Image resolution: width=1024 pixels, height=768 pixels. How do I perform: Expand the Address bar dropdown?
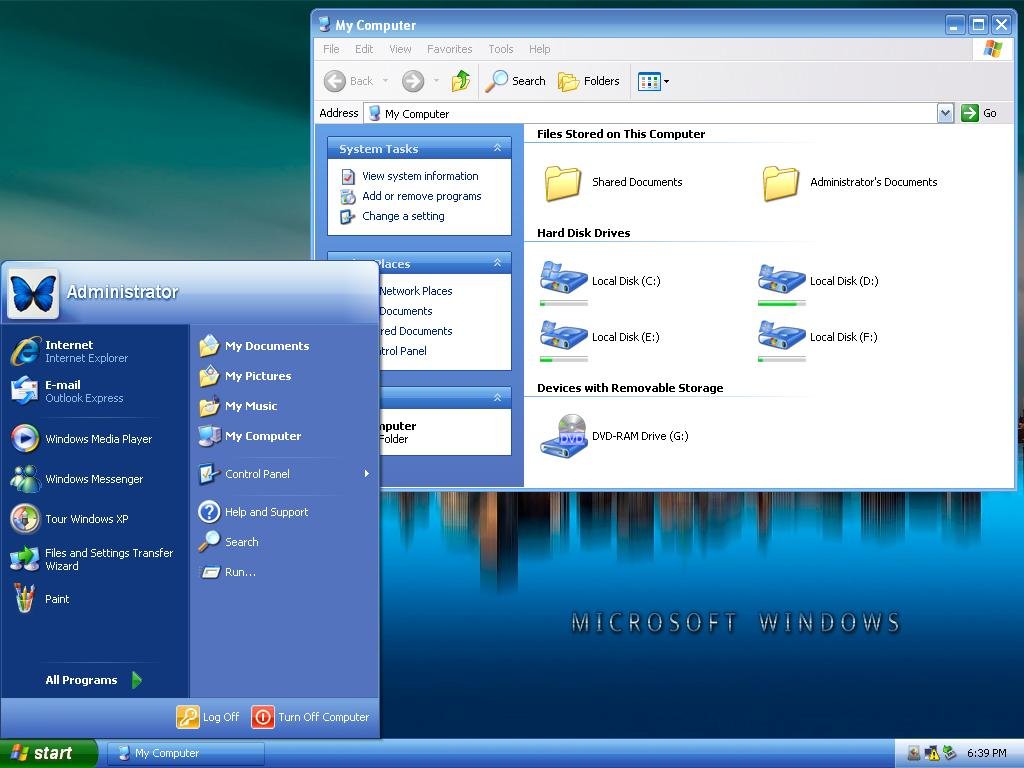pos(945,113)
